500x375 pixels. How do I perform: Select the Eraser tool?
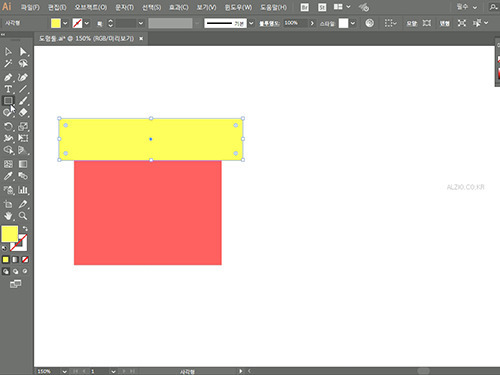[23, 112]
